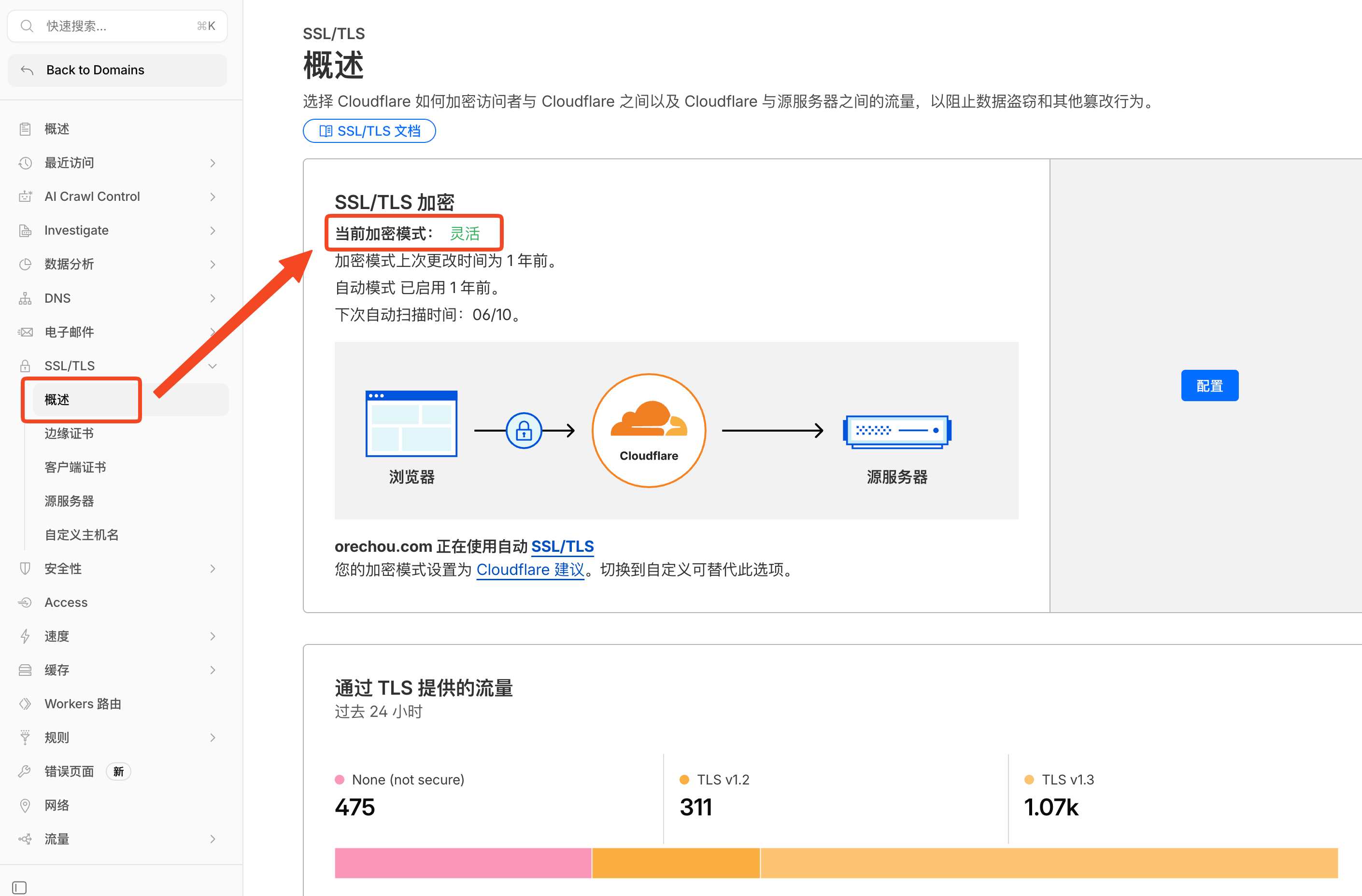This screenshot has width=1362, height=896.
Task: Click the None (not secure) legend dot
Action: click(x=340, y=779)
